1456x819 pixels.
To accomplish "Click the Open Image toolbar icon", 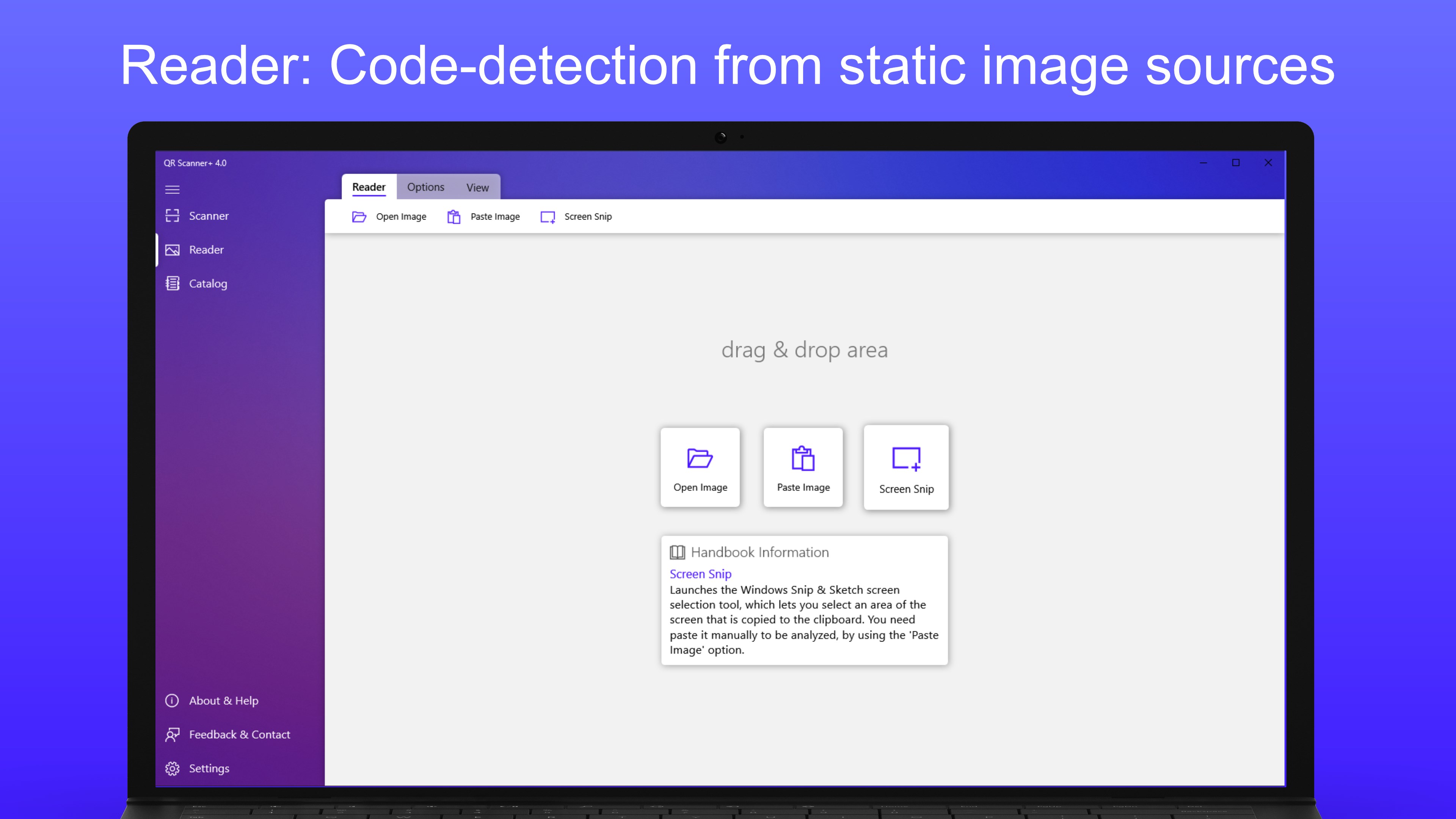I will point(359,217).
